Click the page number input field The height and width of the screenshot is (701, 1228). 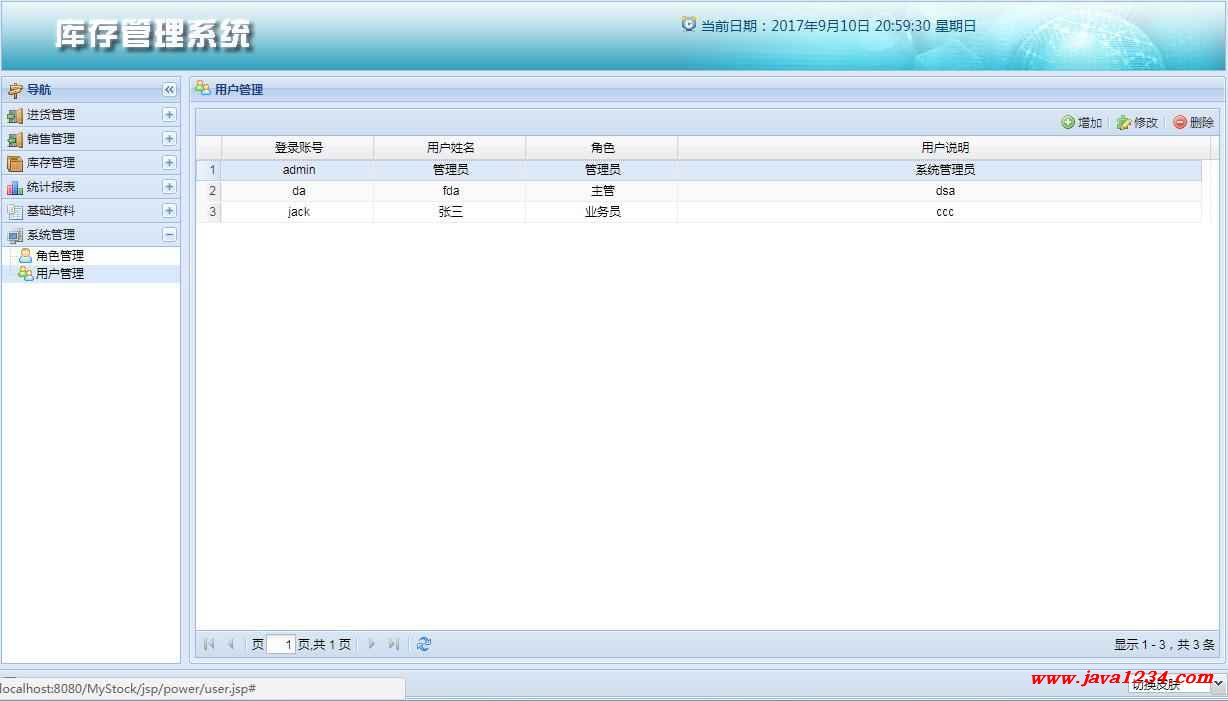[281, 645]
